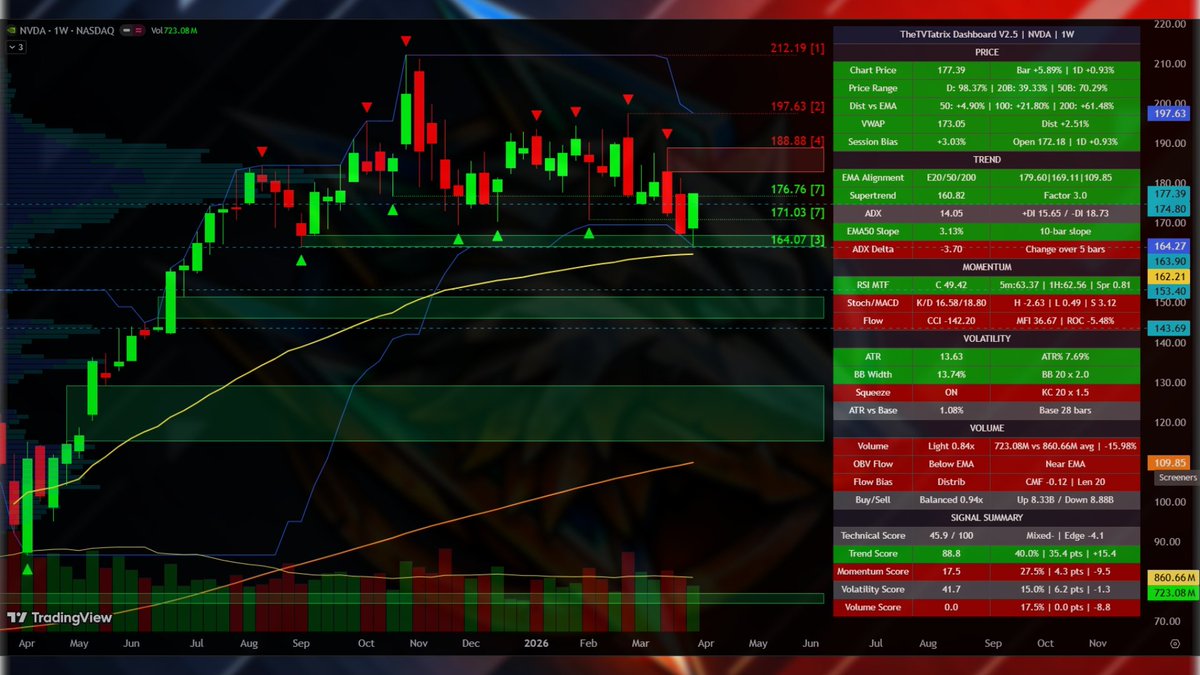Screen dimensions: 1200x675
Task: Click the Trend Score value 88.8
Action: [951, 553]
